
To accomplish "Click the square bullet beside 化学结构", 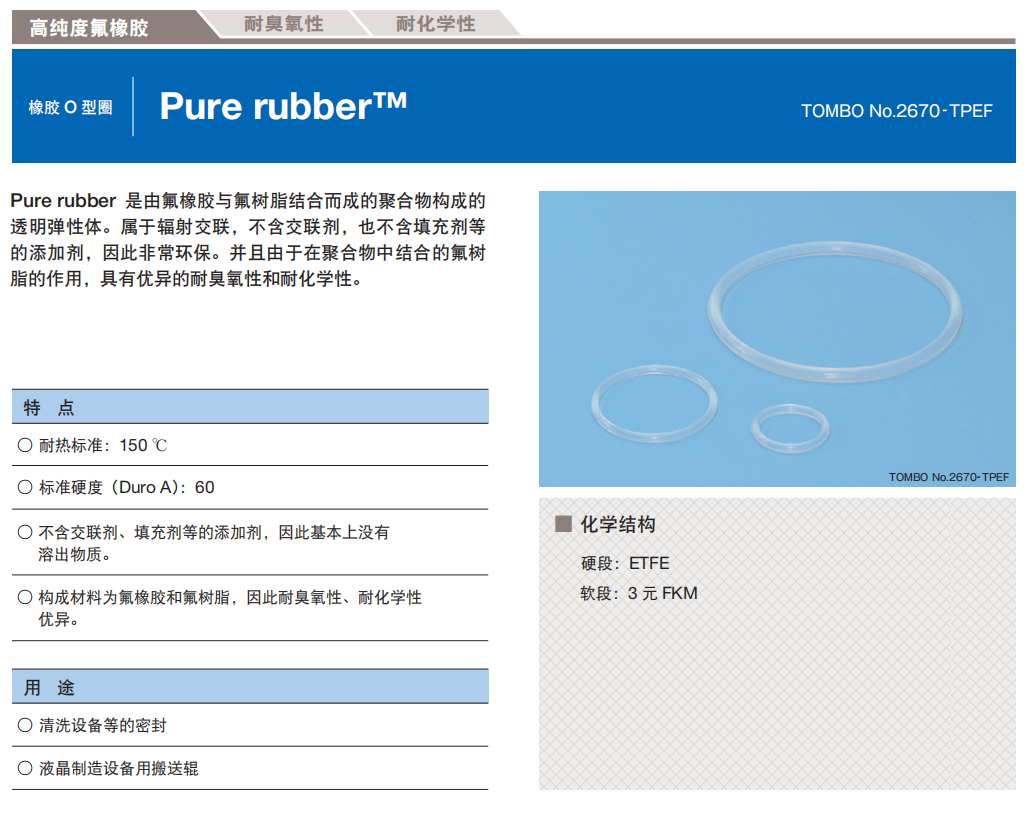I will tap(563, 524).
